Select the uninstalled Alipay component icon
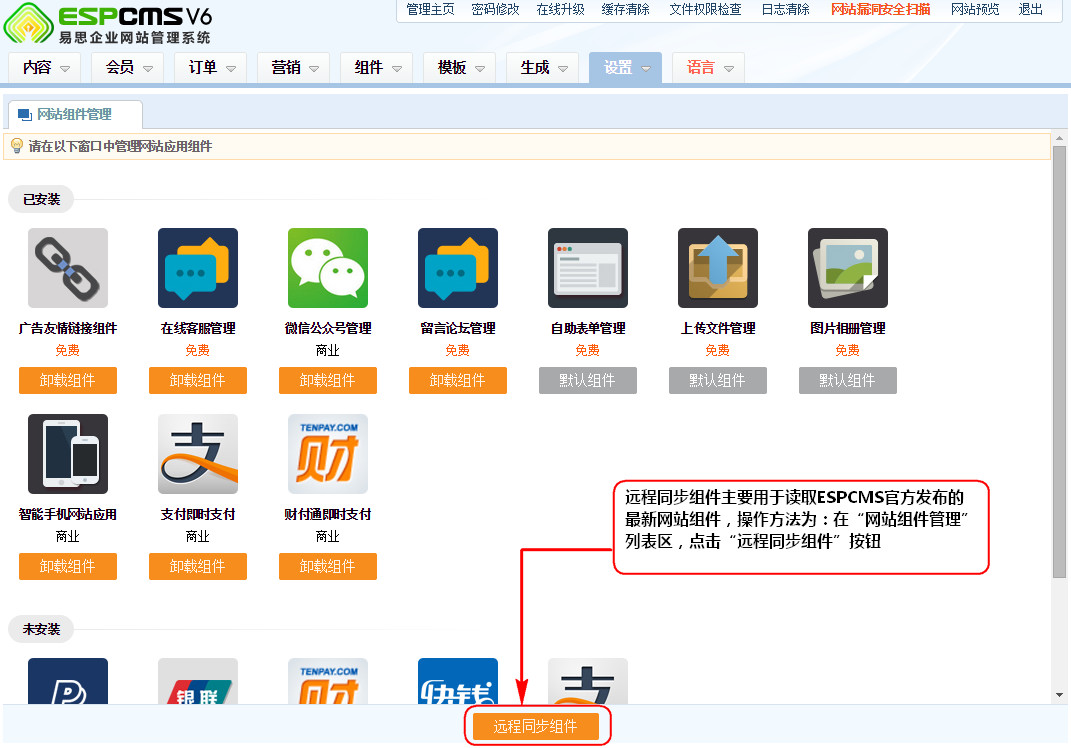The width and height of the screenshot is (1071, 748). coord(587,680)
